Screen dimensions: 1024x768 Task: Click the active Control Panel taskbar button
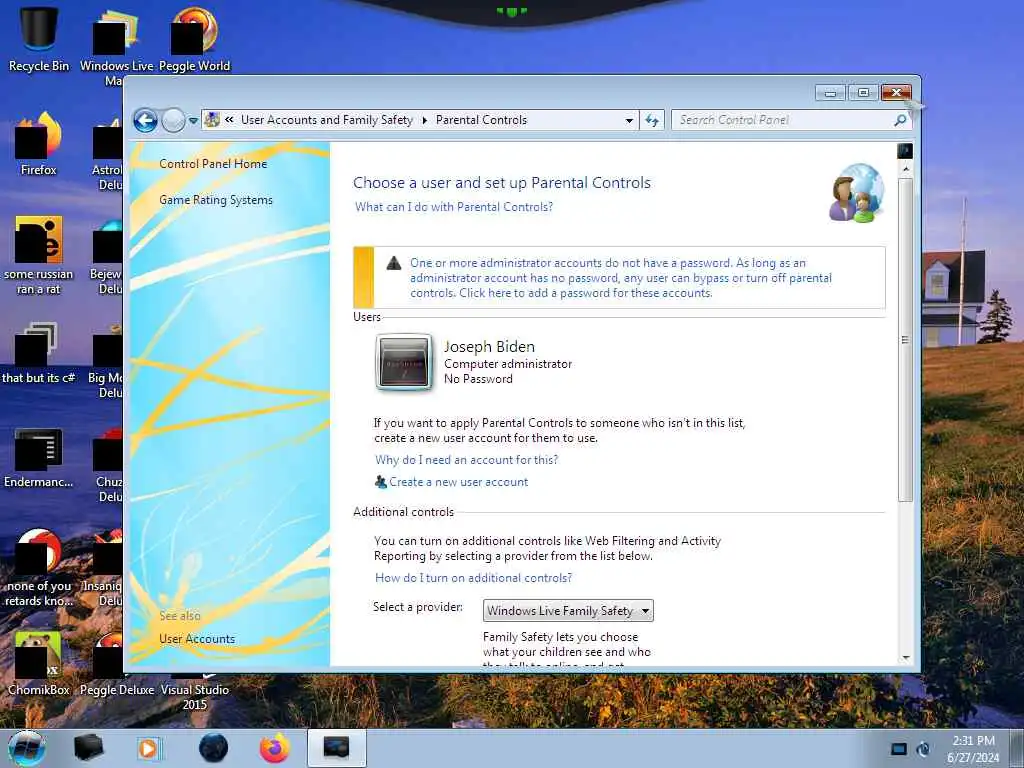(336, 748)
